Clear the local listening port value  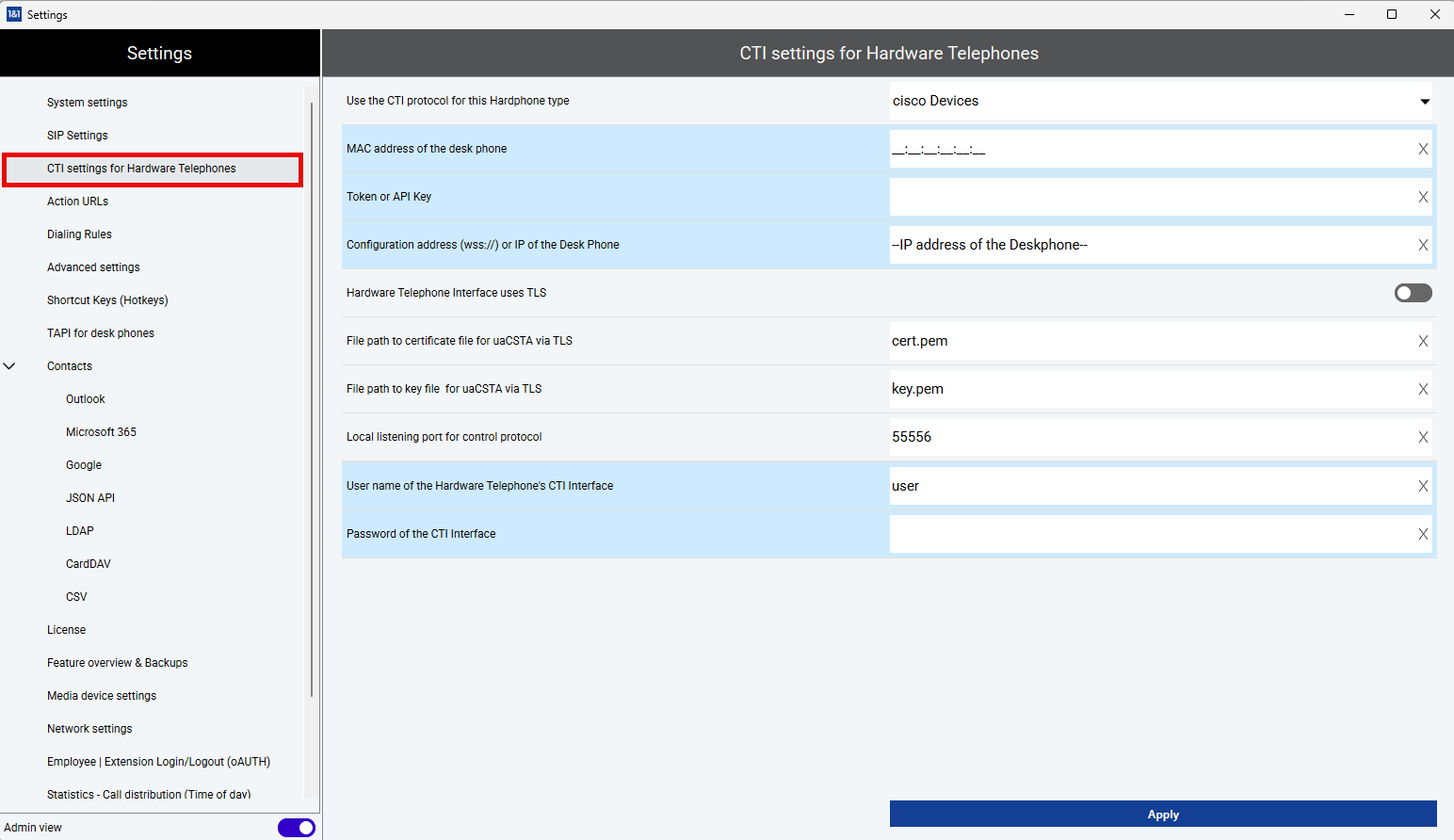(x=1423, y=437)
